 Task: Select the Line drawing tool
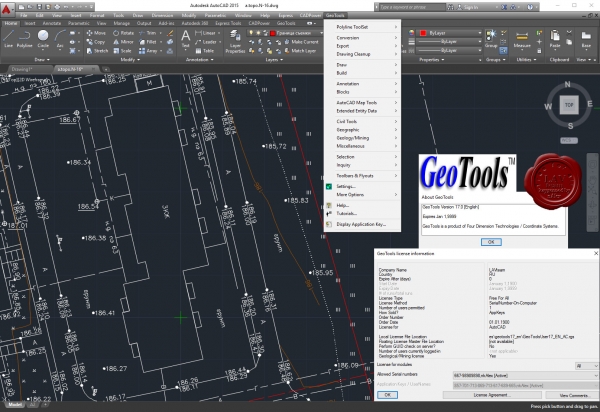point(8,39)
